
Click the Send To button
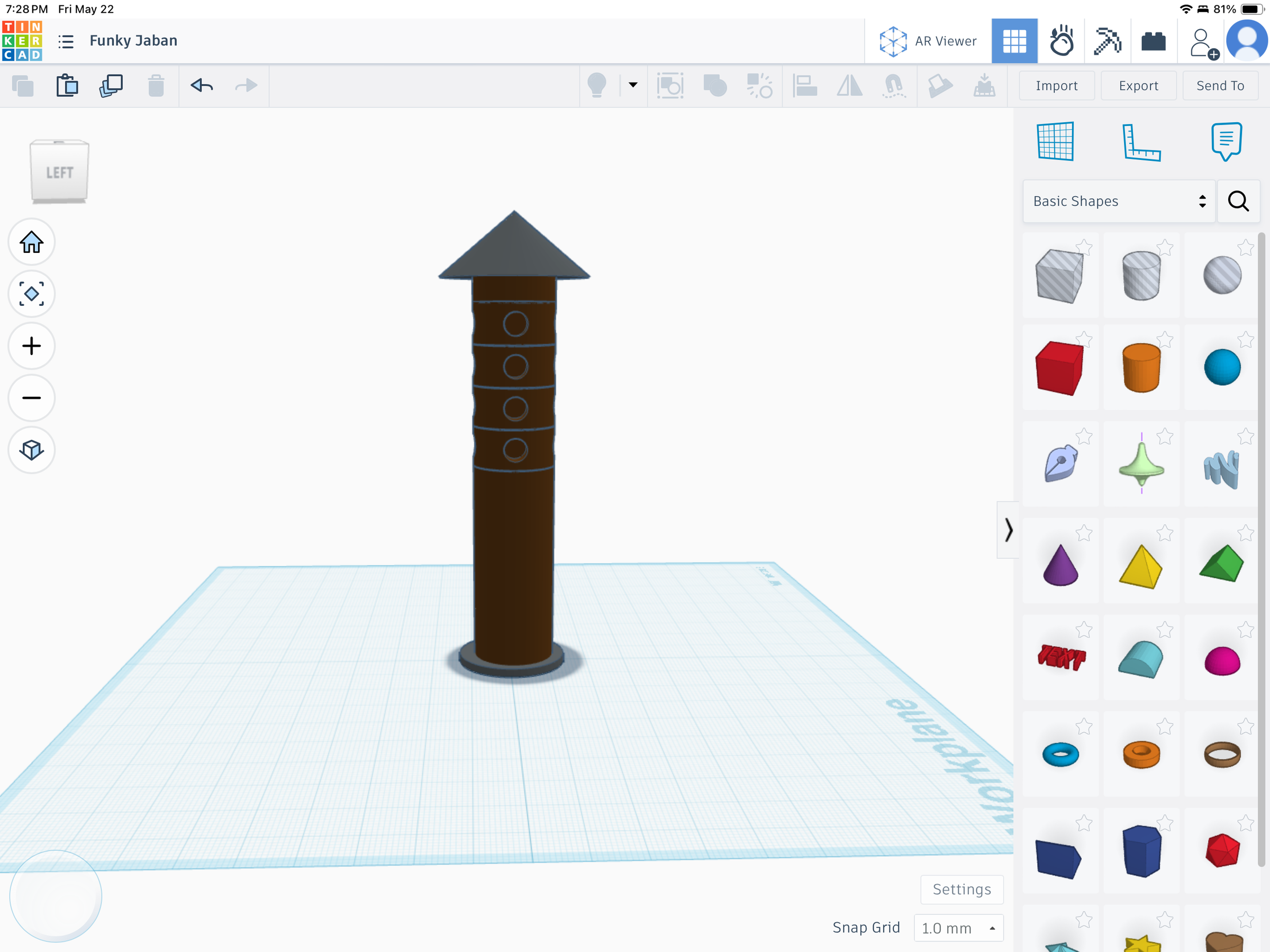pyautogui.click(x=1220, y=86)
